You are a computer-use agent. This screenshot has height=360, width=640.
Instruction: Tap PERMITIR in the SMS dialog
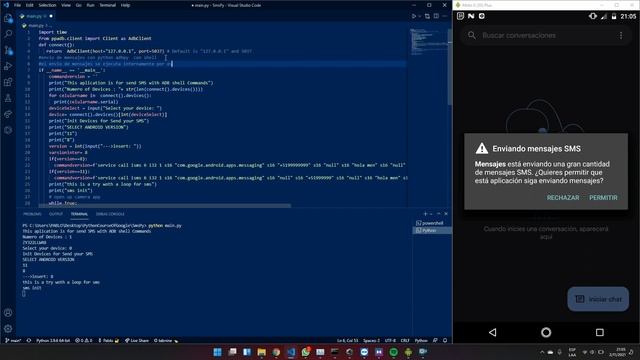(x=603, y=198)
